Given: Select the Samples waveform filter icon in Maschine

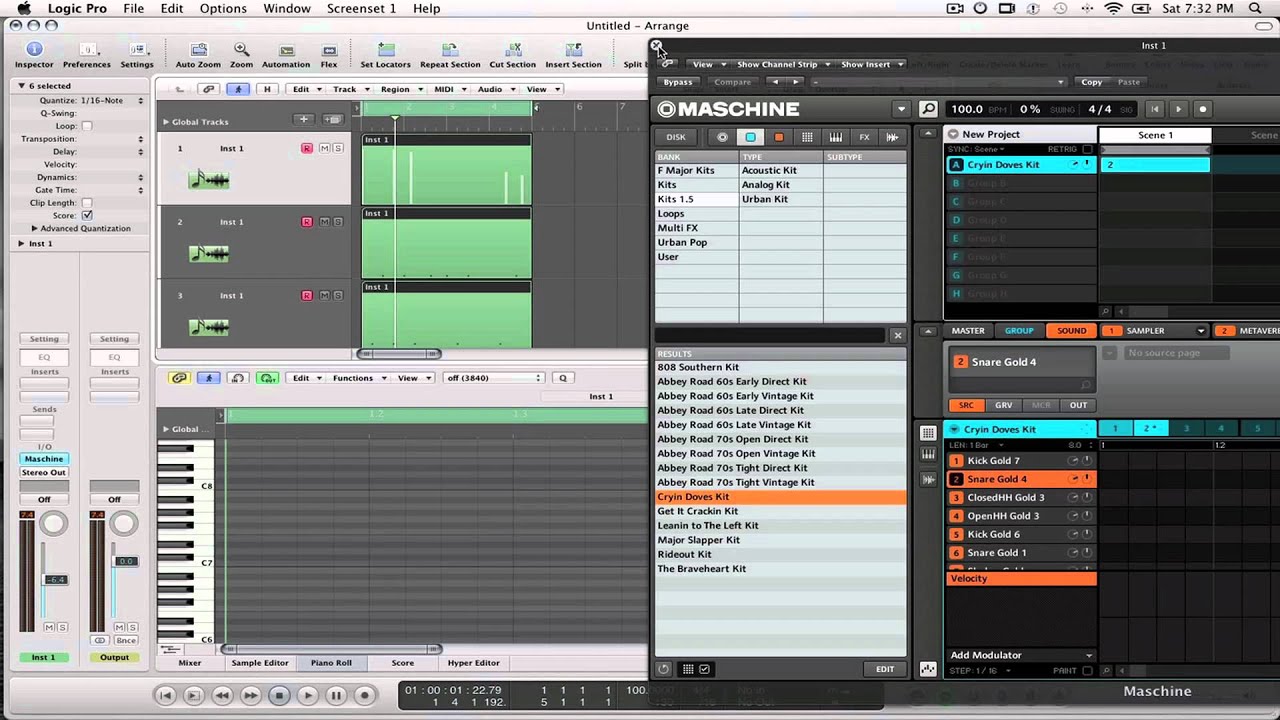Looking at the screenshot, I should point(892,137).
